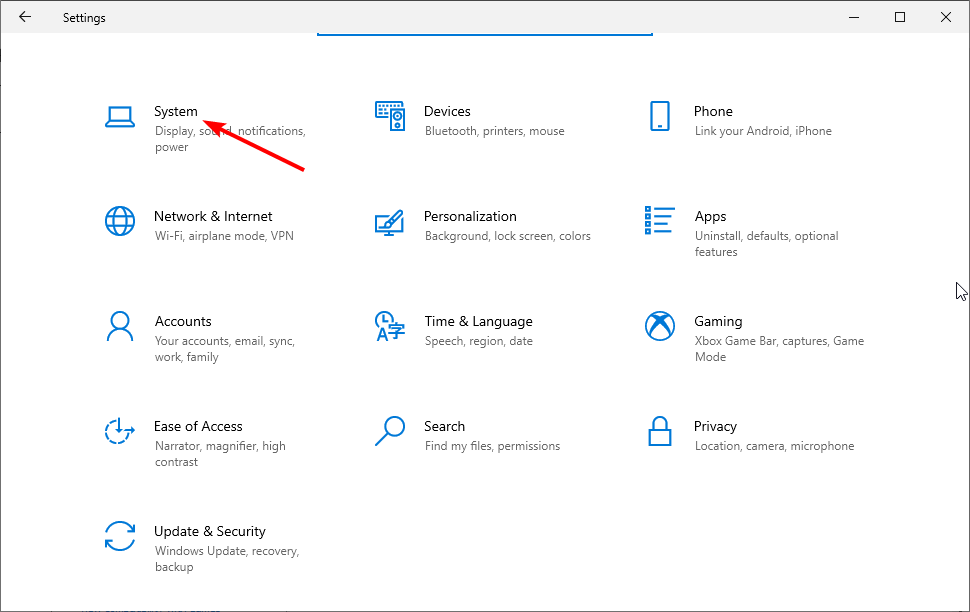The width and height of the screenshot is (970, 612).
Task: Click the circular arrows Update & Security icon
Action: pos(120,536)
